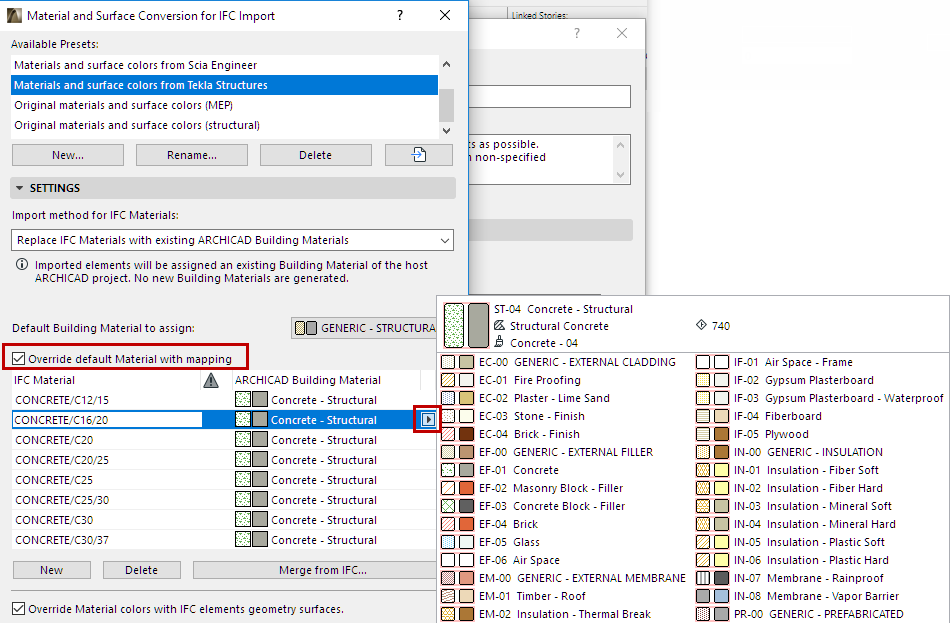Select IF-02 Gypsum Plasterboard material
The width and height of the screenshot is (950, 623).
click(785, 380)
